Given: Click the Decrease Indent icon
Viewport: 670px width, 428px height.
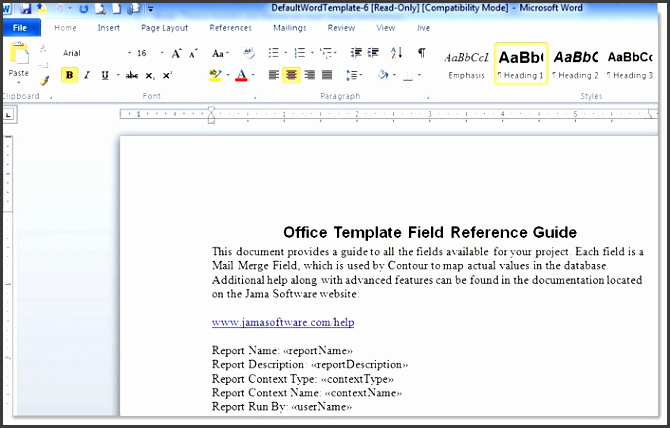Looking at the screenshot, I should click(x=356, y=53).
